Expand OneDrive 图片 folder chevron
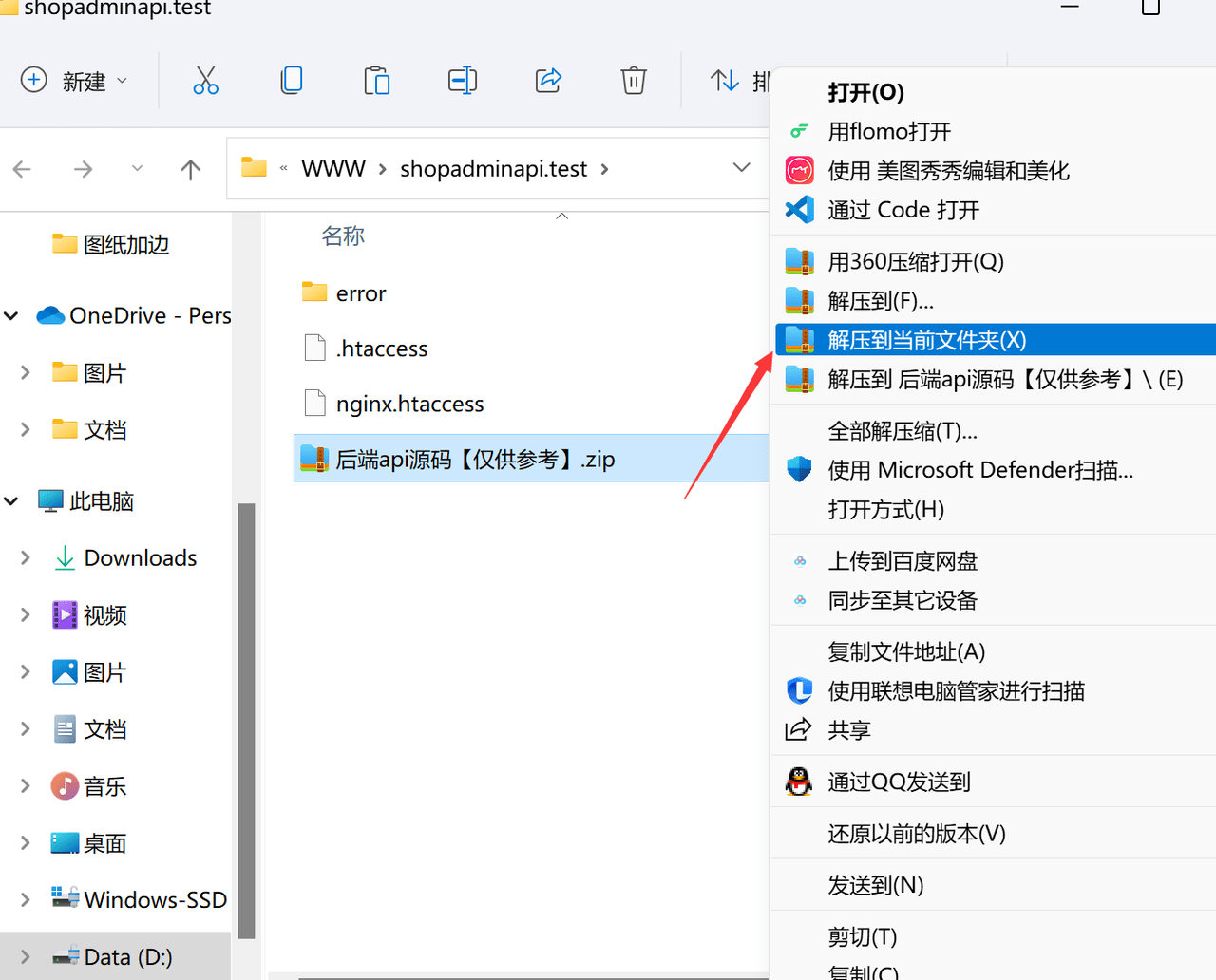 coord(27,372)
